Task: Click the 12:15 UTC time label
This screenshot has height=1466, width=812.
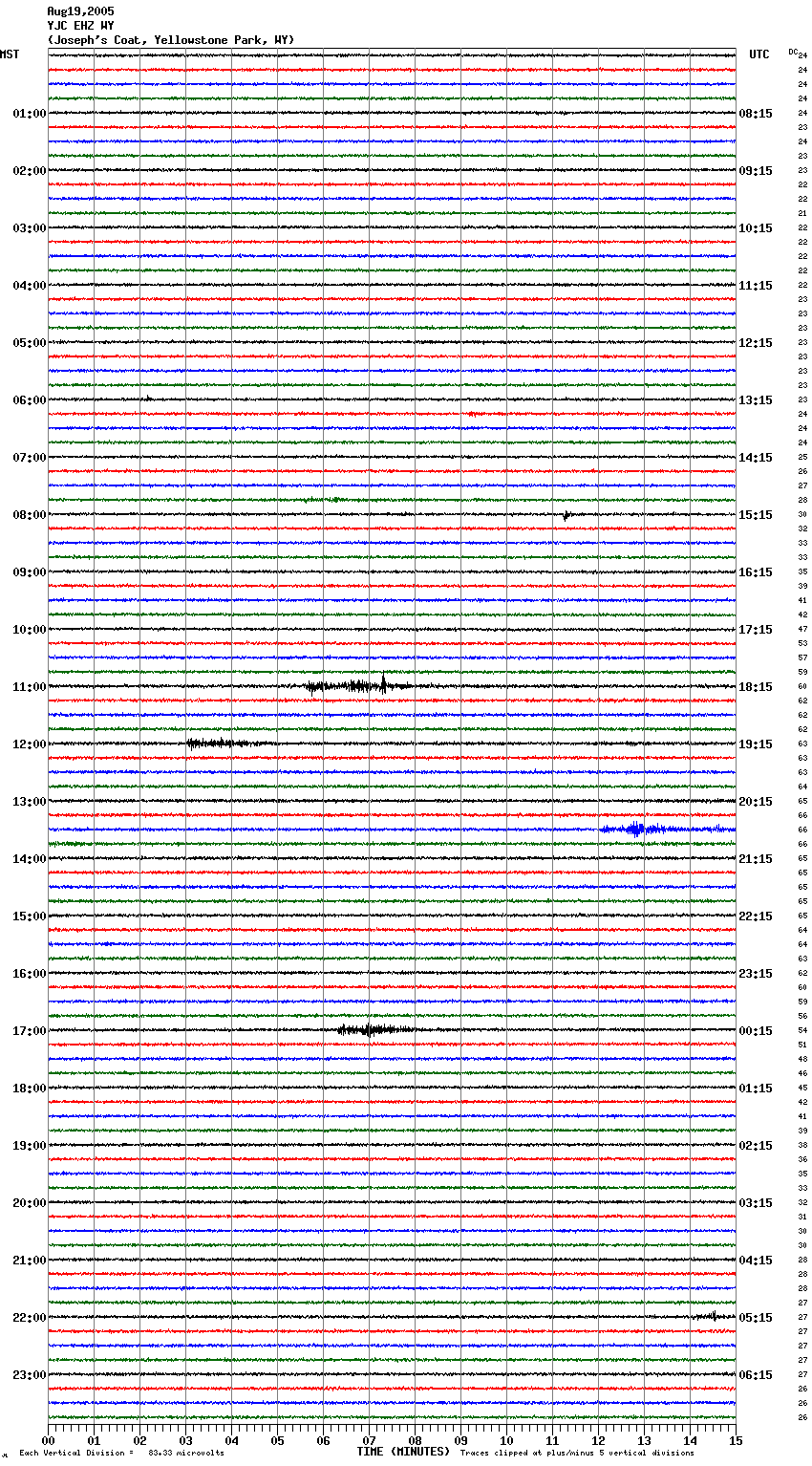Action: click(x=756, y=343)
